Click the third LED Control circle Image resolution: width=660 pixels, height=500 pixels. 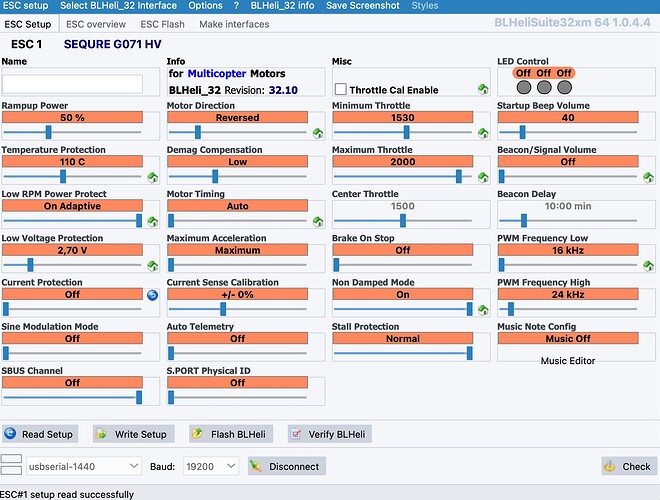[x=564, y=88]
